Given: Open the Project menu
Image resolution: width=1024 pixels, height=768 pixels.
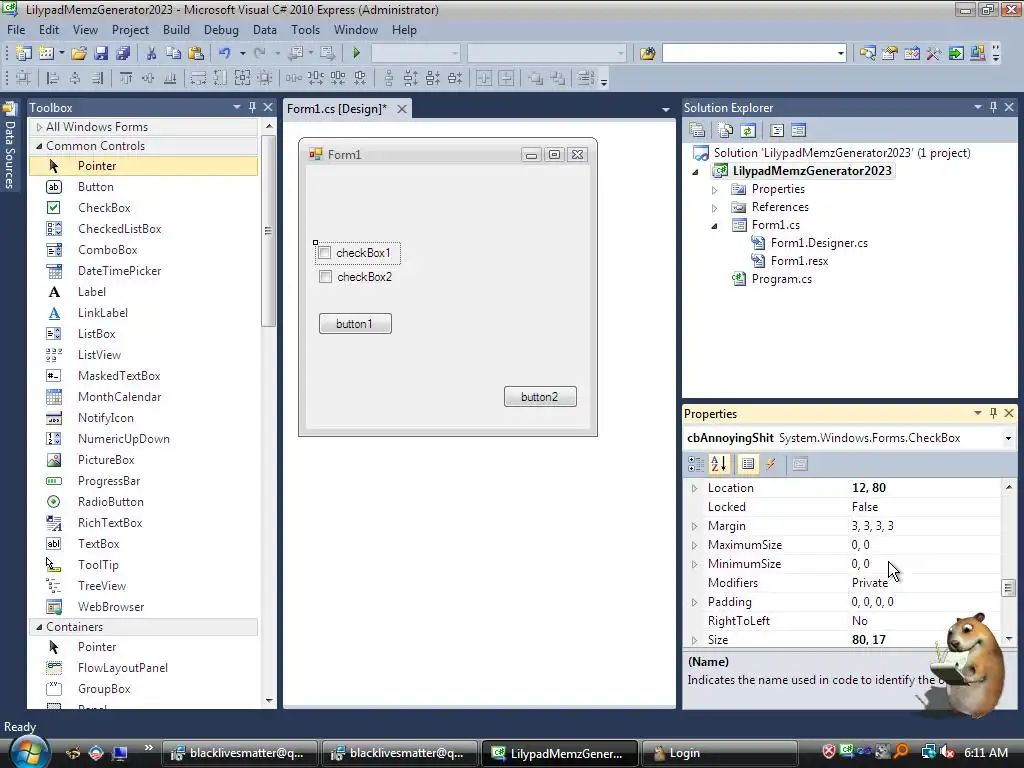Looking at the screenshot, I should click(x=130, y=30).
